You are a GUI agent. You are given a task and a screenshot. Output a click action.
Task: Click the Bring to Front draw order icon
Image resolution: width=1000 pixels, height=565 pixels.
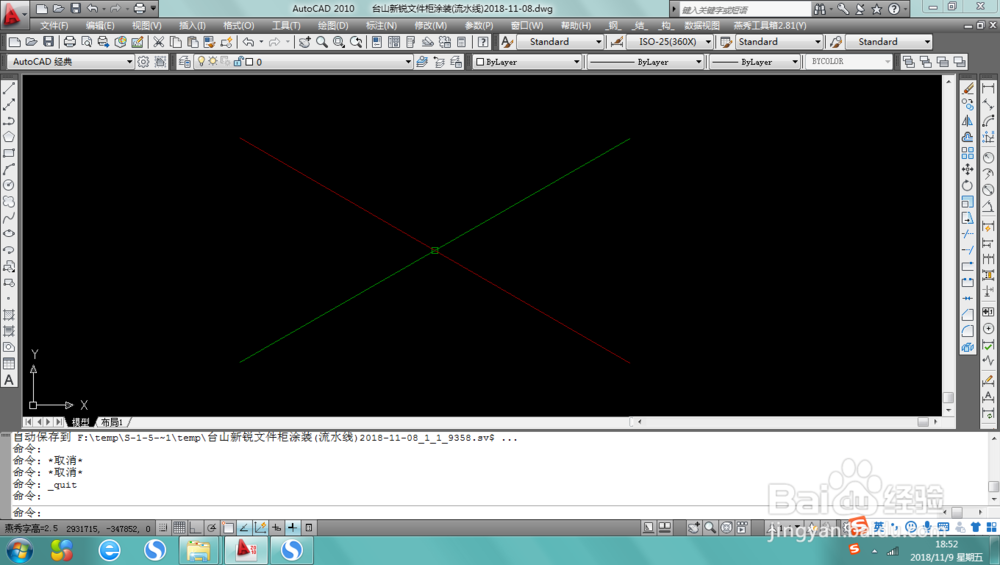coord(909,62)
